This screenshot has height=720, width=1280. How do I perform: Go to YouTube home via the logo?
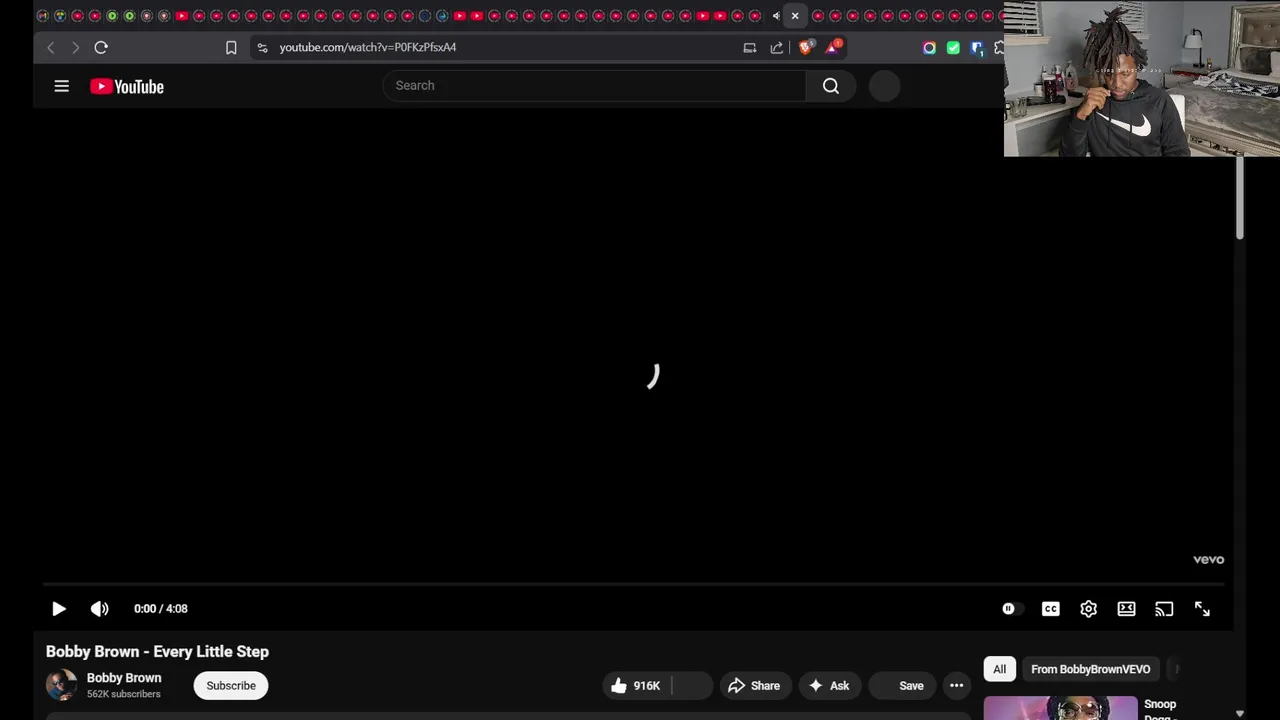tap(127, 86)
